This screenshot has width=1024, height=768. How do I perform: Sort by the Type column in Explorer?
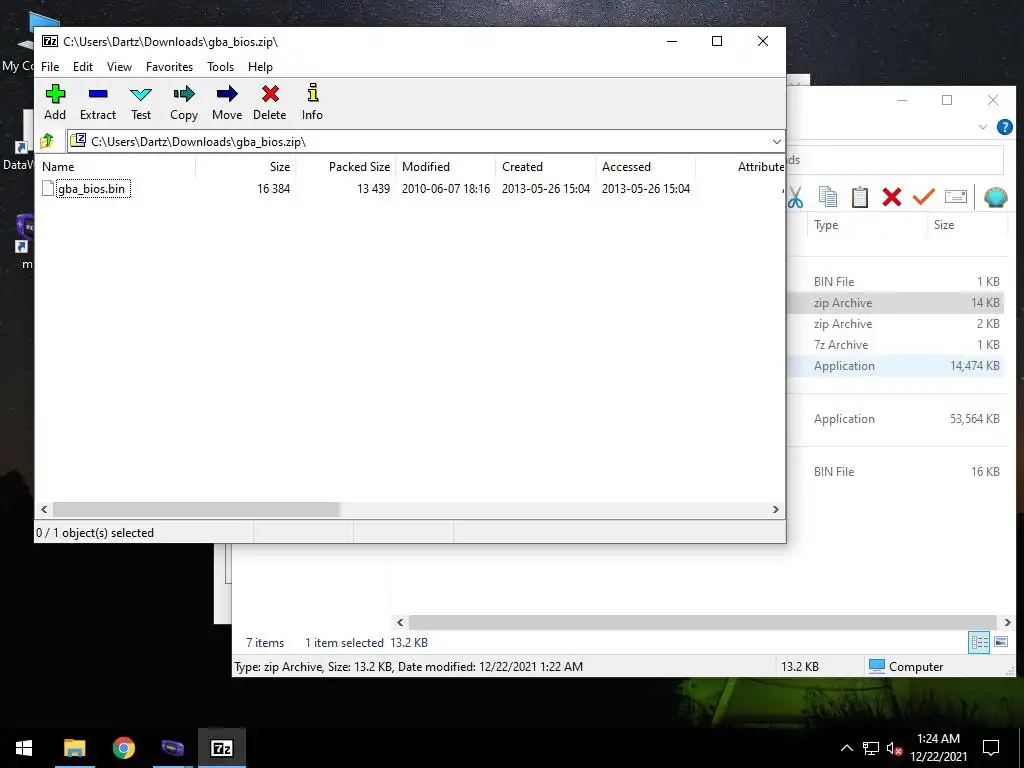[x=866, y=225]
